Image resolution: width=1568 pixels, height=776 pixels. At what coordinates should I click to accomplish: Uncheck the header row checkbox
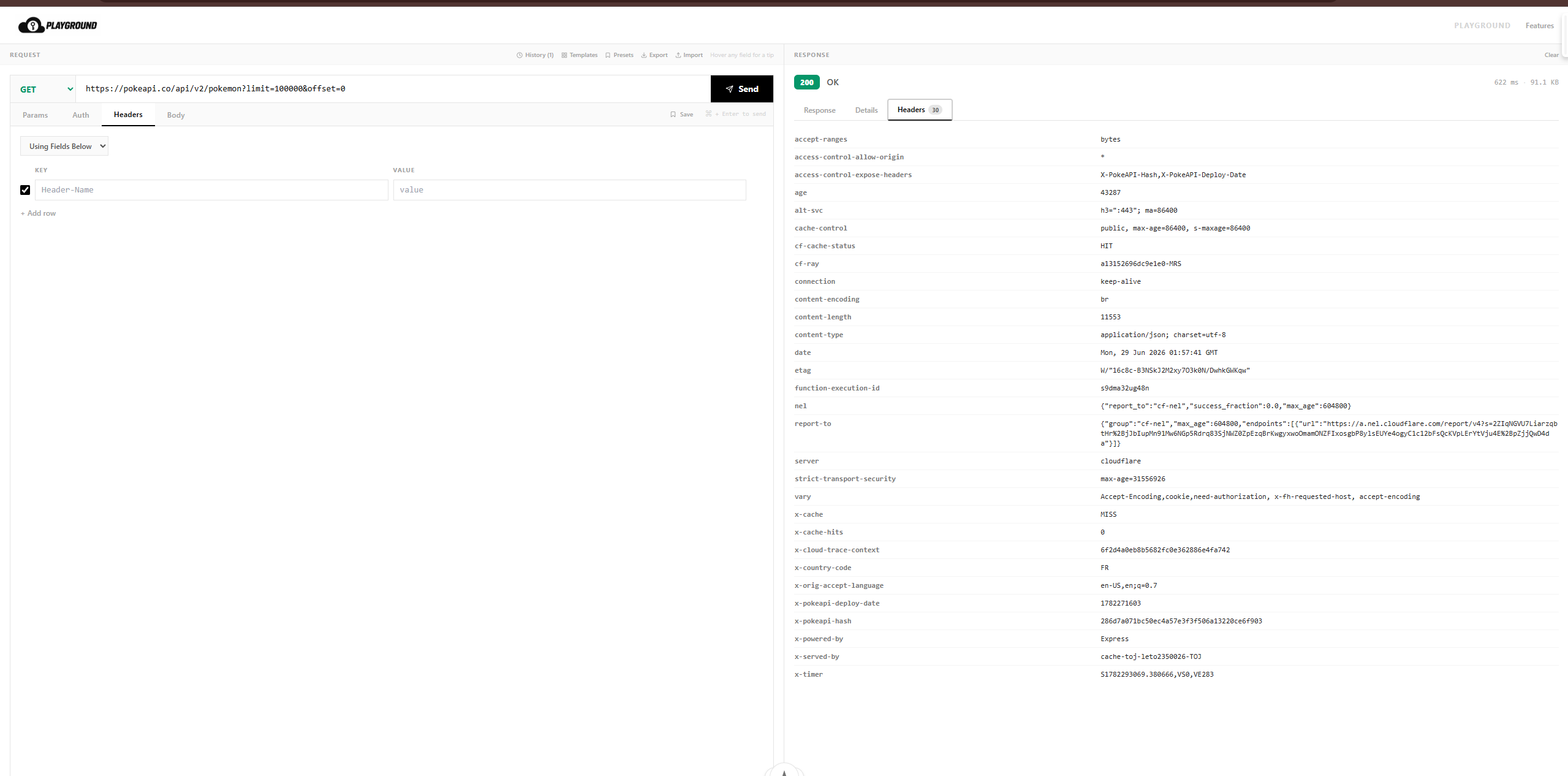pos(25,190)
